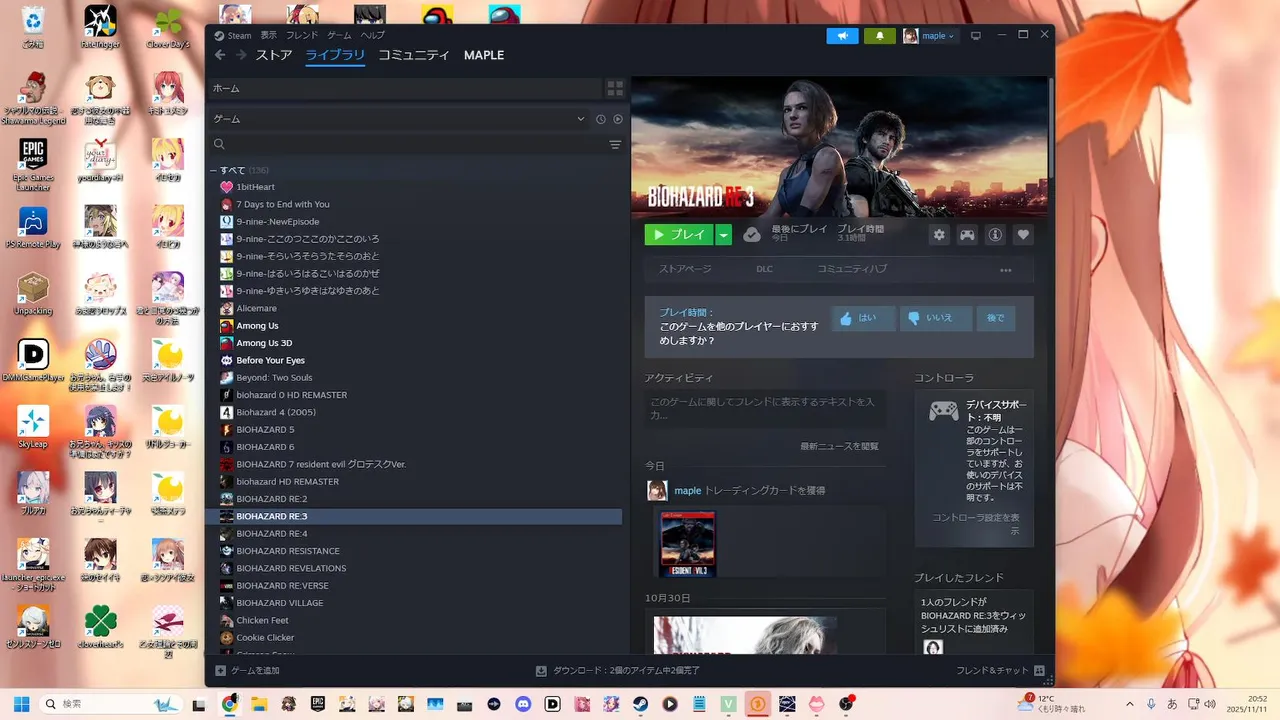This screenshot has width=1280, height=720.
Task: Toggle the taskbar microphone icon
Action: pos(1151,704)
